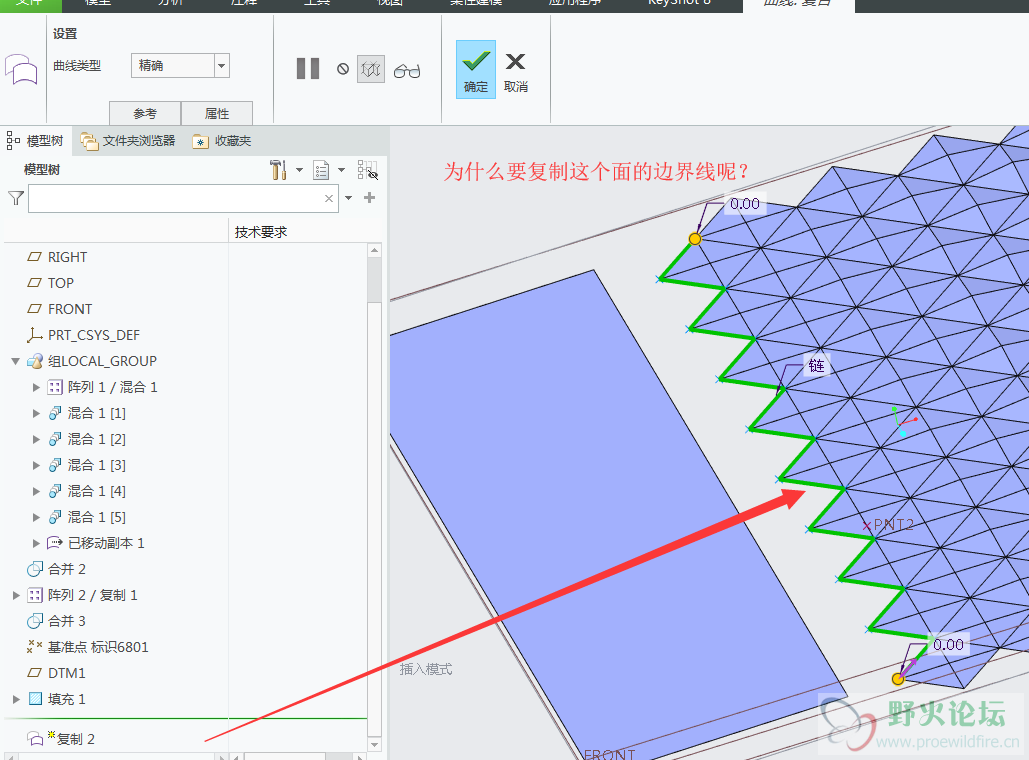Image resolution: width=1029 pixels, height=760 pixels.
Task: Click the plus add-filter icon
Action: point(369,198)
